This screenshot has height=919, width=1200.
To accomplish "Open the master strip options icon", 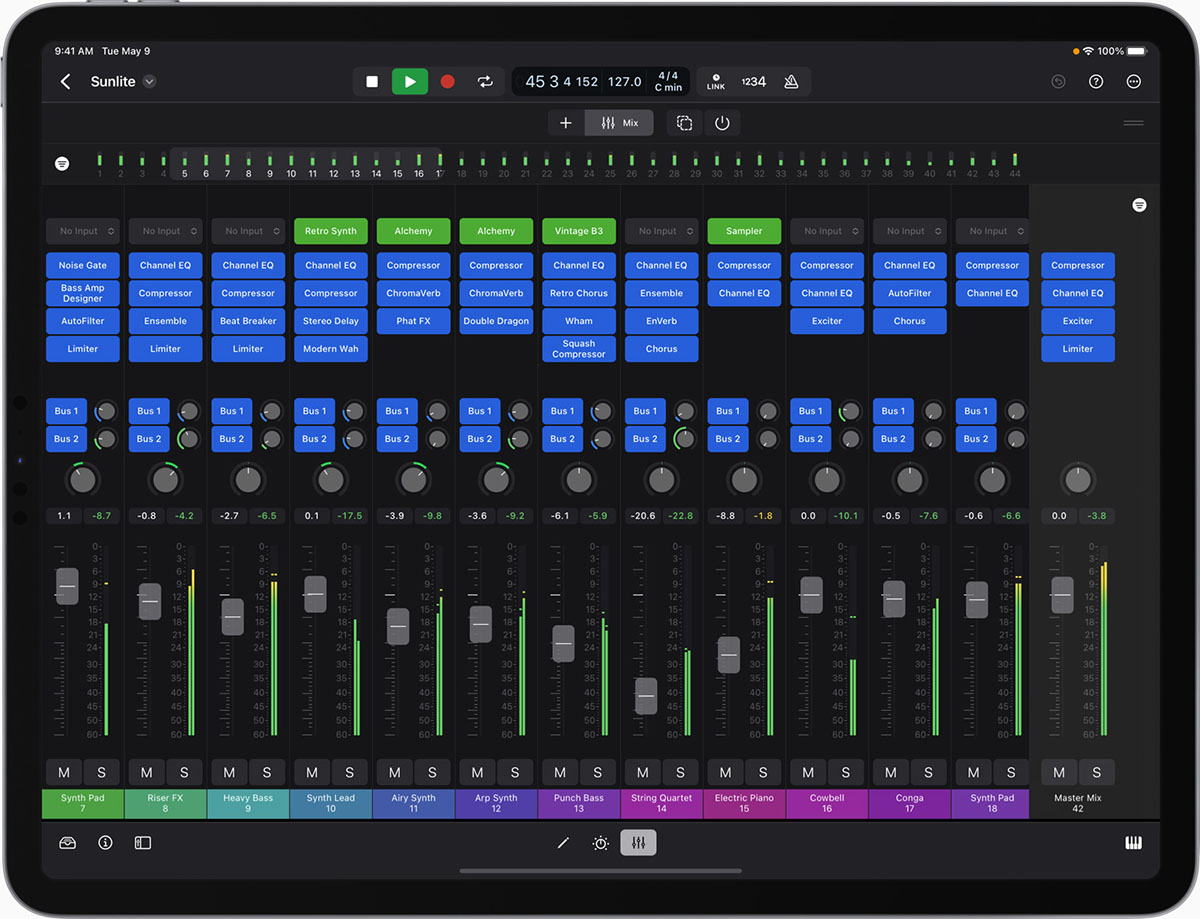I will (x=1139, y=205).
